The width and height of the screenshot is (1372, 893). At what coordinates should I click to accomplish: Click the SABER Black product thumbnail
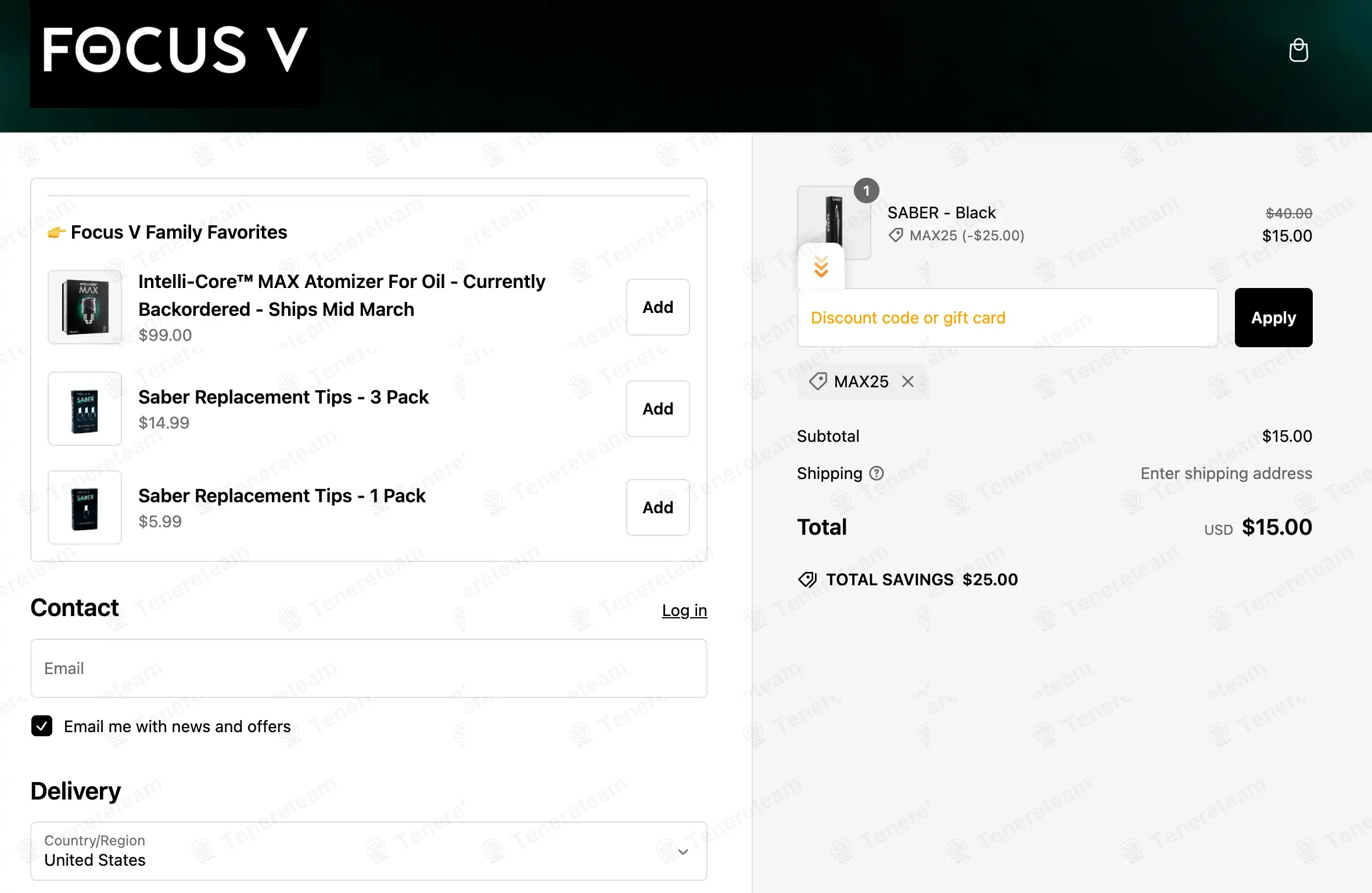point(834,221)
